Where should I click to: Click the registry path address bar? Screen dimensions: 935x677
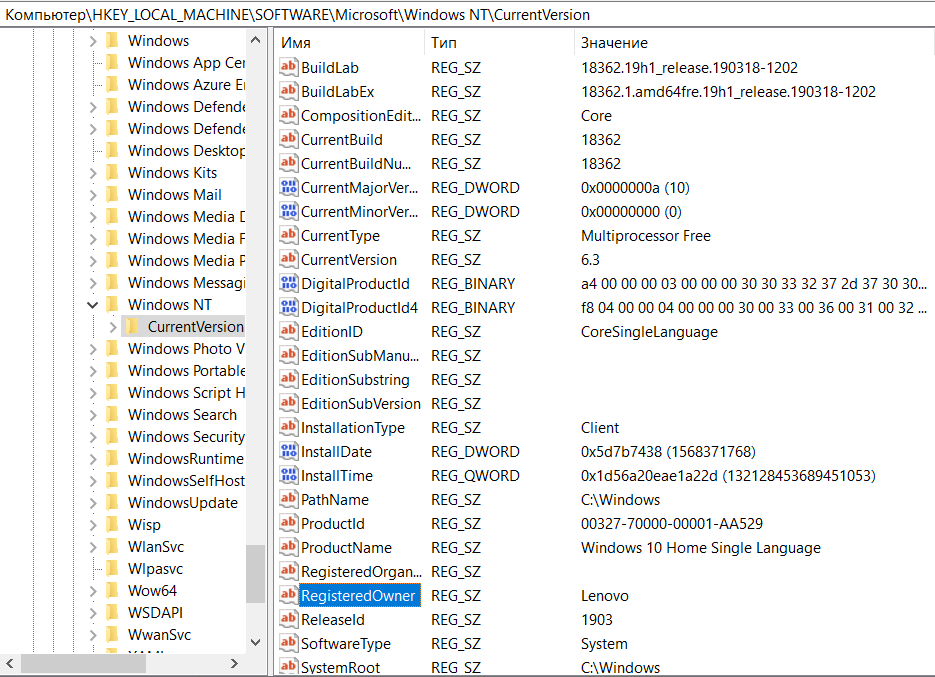(x=468, y=14)
